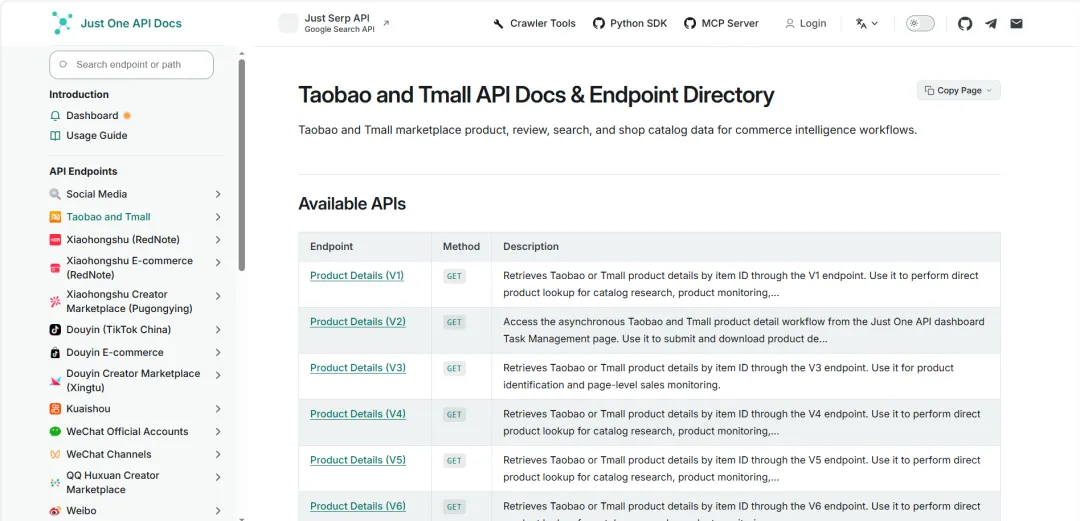Expand Douyin E-commerce chevron
This screenshot has width=1080, height=521.
(218, 352)
